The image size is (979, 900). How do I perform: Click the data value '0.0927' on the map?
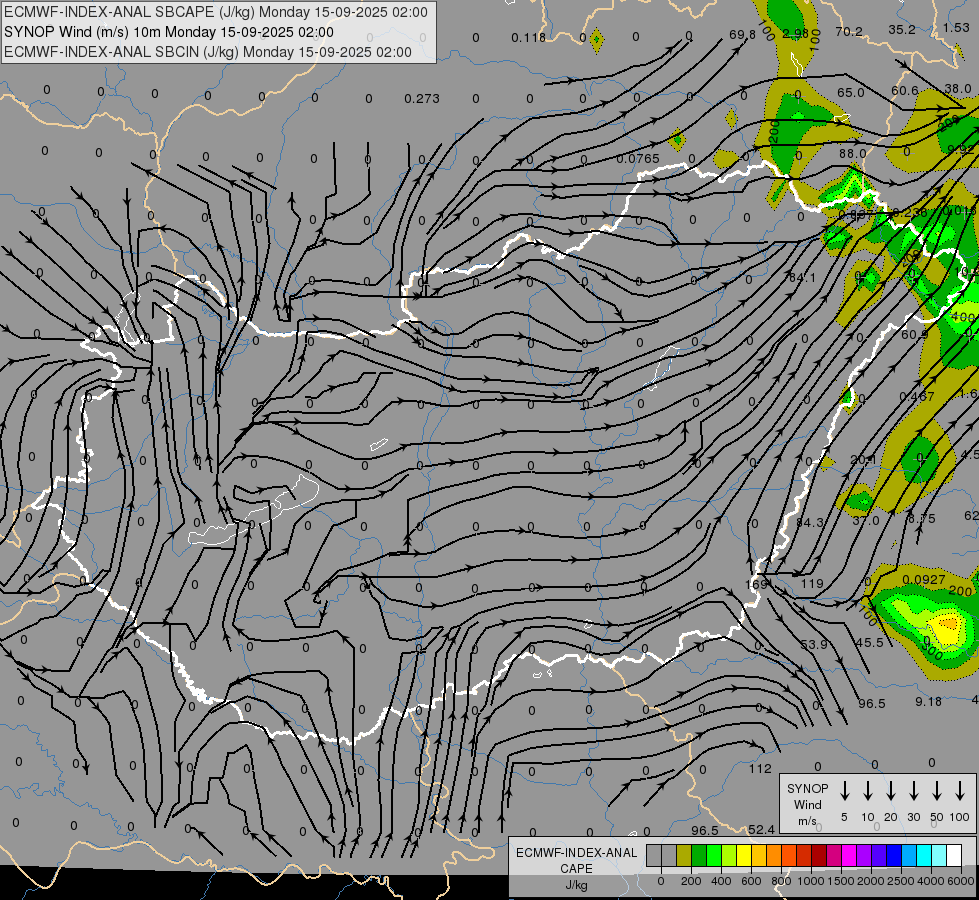923,580
